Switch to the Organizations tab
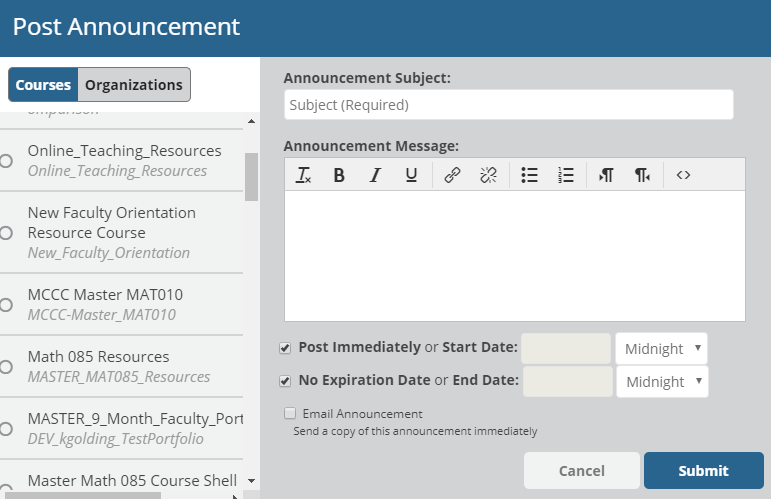The height and width of the screenshot is (499, 771). pos(133,85)
